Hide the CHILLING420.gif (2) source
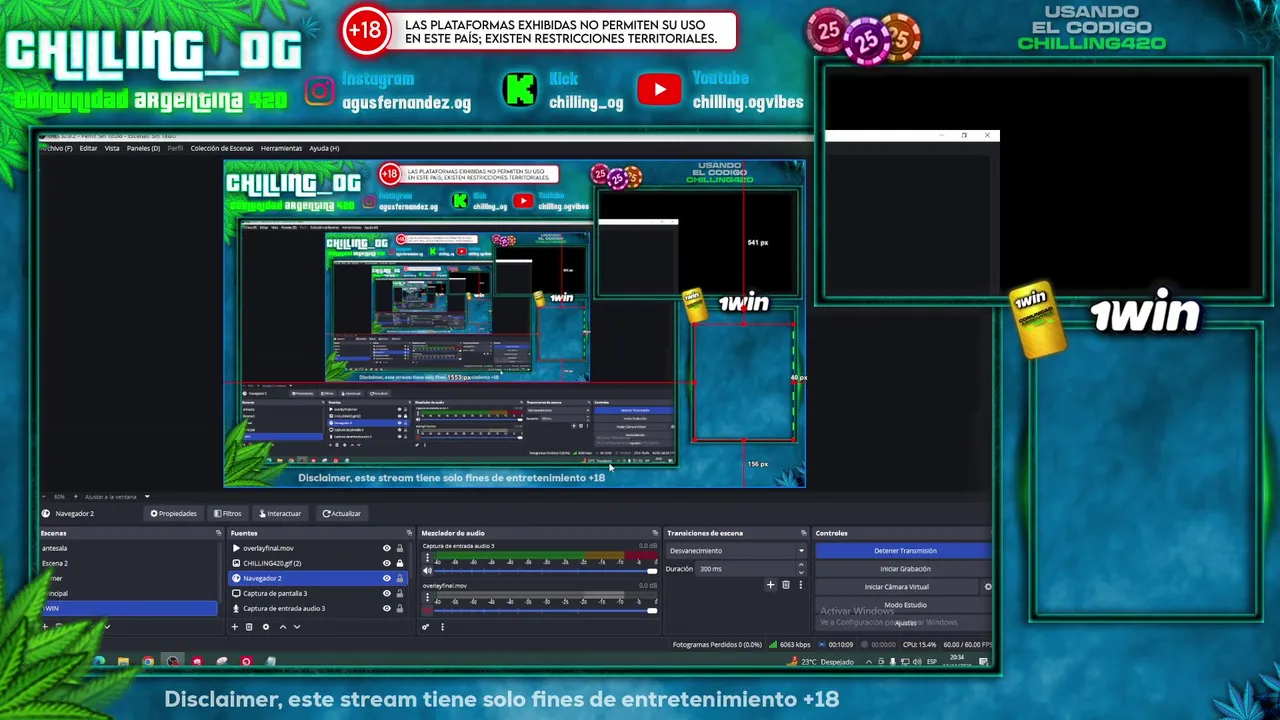 click(386, 563)
